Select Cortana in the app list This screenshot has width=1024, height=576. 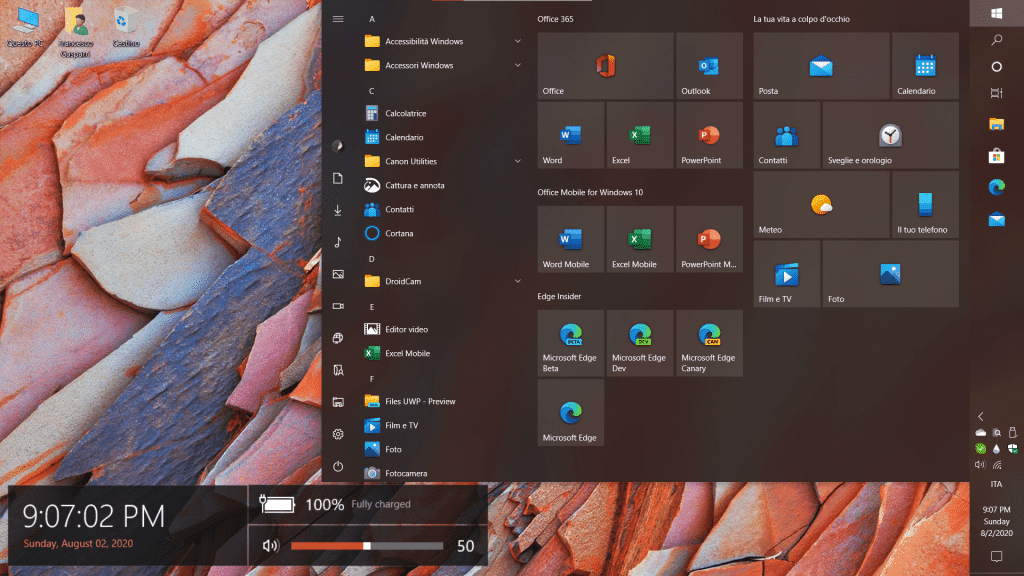coord(399,233)
